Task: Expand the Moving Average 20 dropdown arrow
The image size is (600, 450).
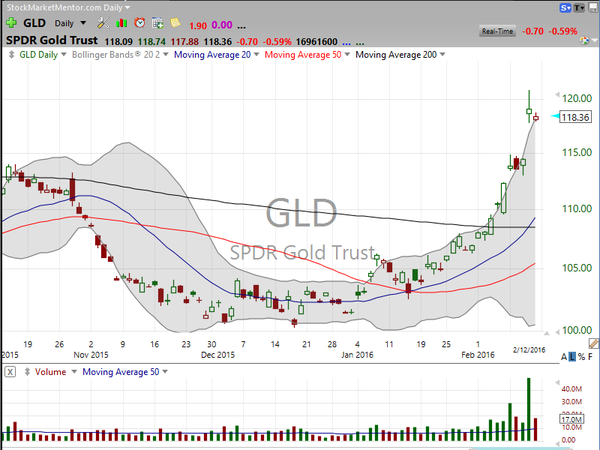Action: pyautogui.click(x=256, y=54)
